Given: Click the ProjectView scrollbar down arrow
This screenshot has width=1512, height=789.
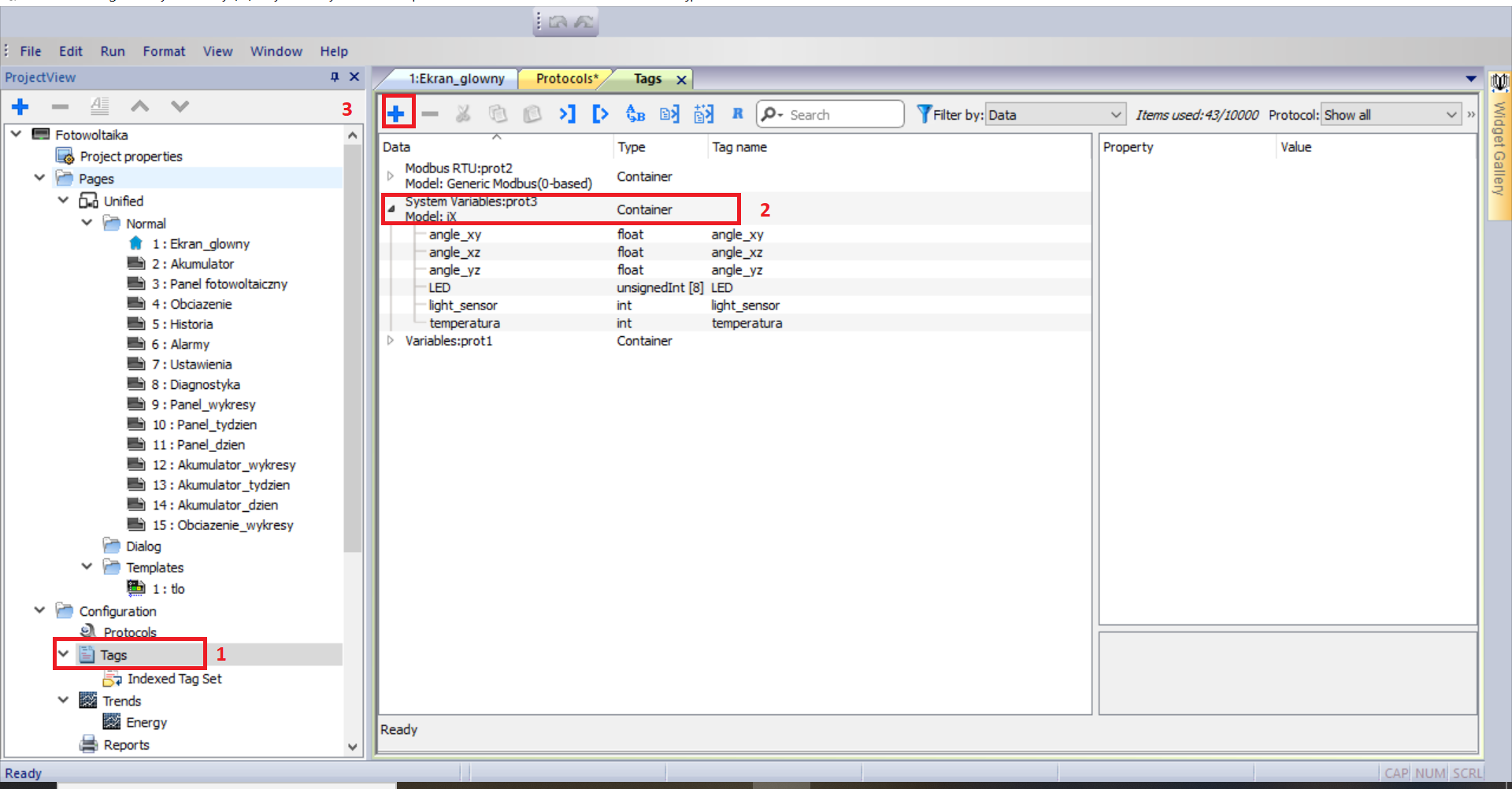Looking at the screenshot, I should tap(352, 746).
